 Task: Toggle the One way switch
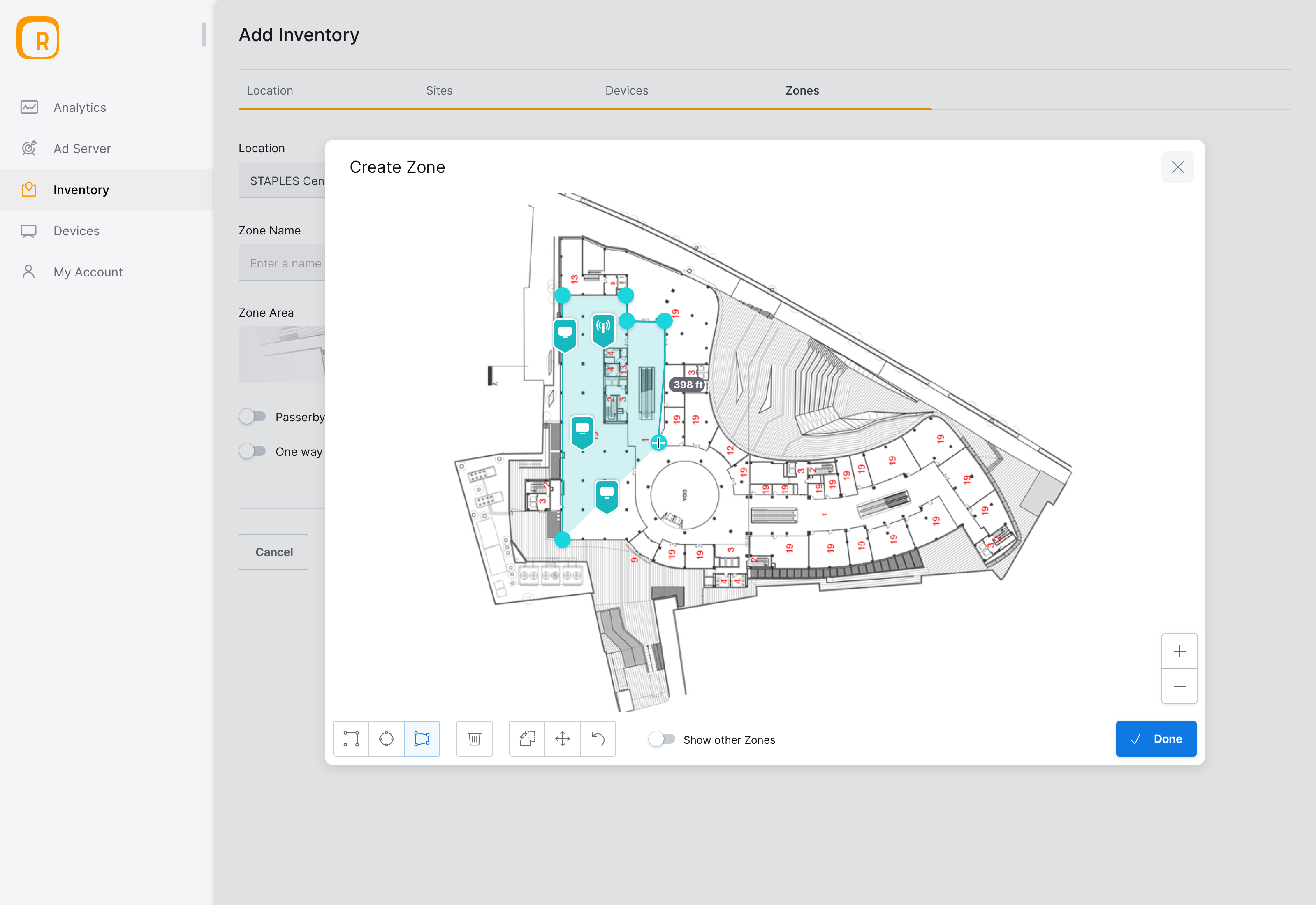(253, 451)
